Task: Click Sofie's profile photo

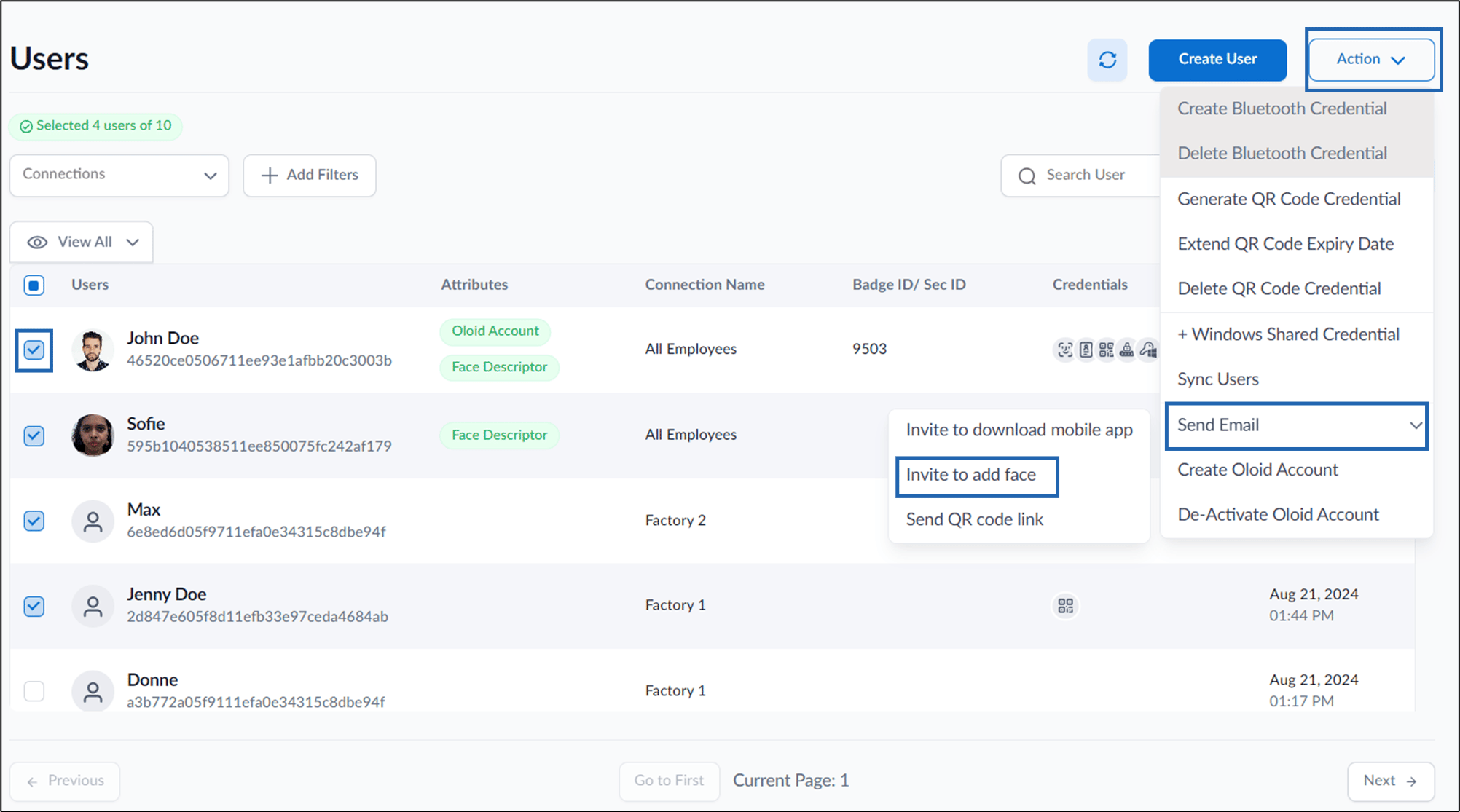Action: pyautogui.click(x=93, y=435)
